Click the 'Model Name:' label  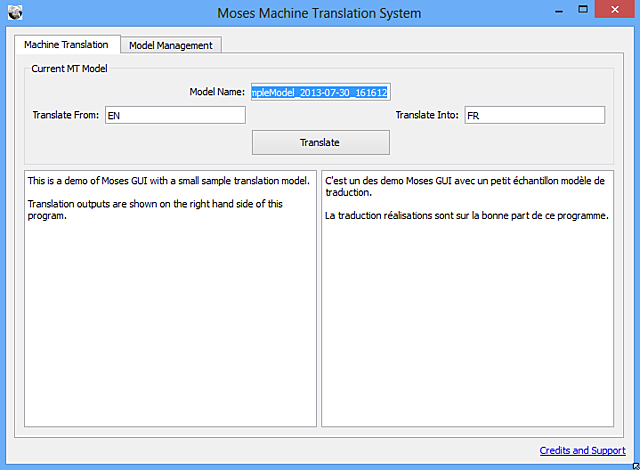pos(217,92)
